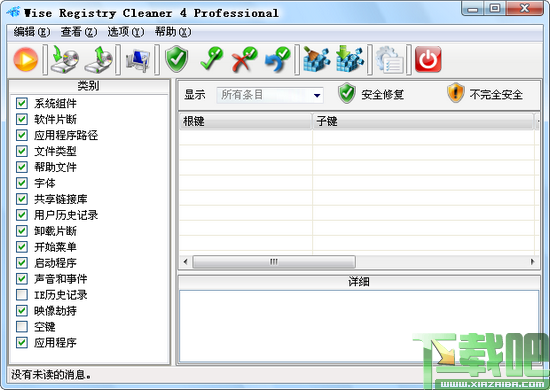Click the green shield safe-fix toolbar icon

coord(177,59)
